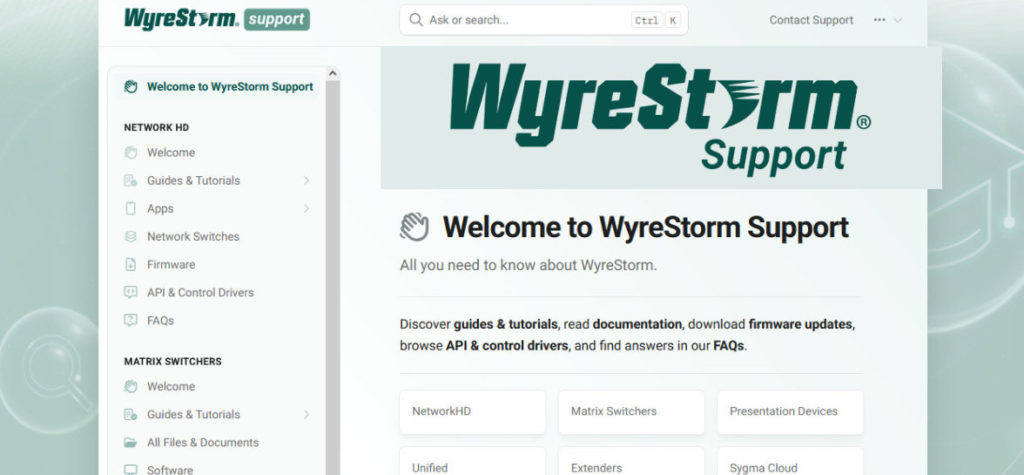The width and height of the screenshot is (1024, 475).
Task: Open the Sygma Cloud card
Action: coord(790,461)
